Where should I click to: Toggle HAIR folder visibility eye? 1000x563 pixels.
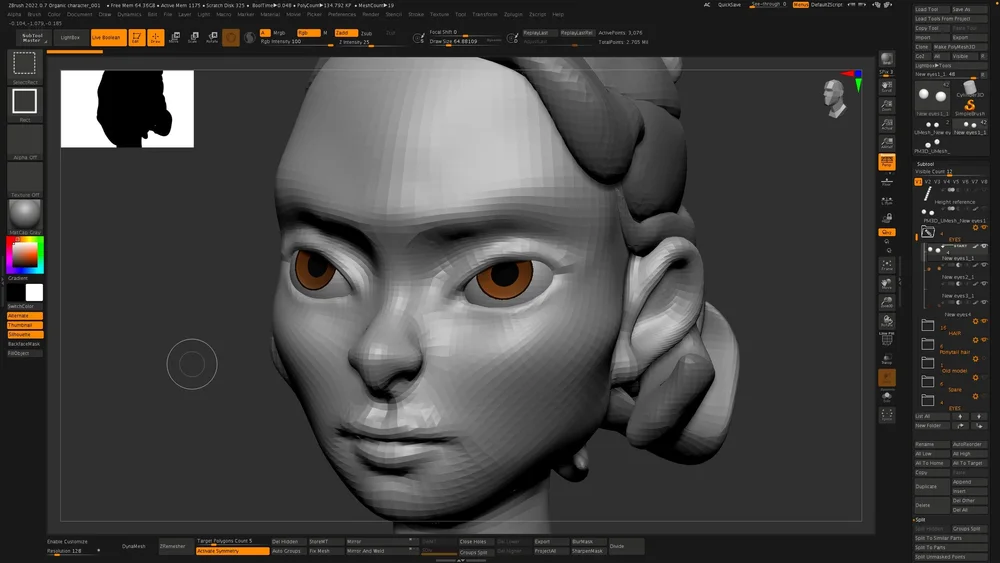pos(984,321)
